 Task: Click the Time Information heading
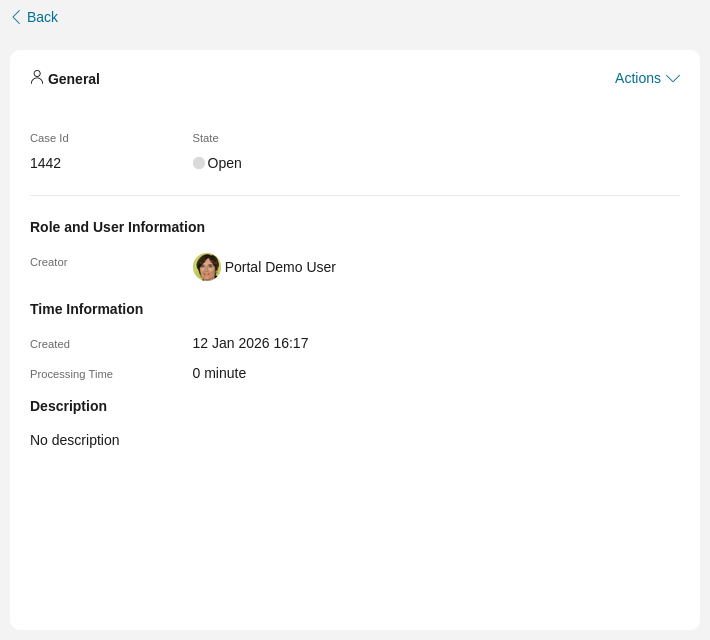coord(86,309)
